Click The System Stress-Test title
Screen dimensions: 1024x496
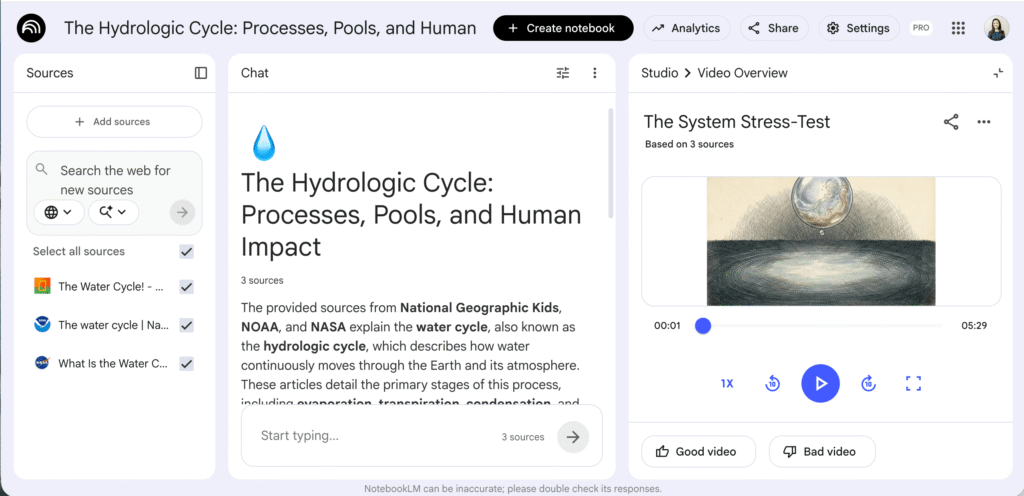click(737, 122)
